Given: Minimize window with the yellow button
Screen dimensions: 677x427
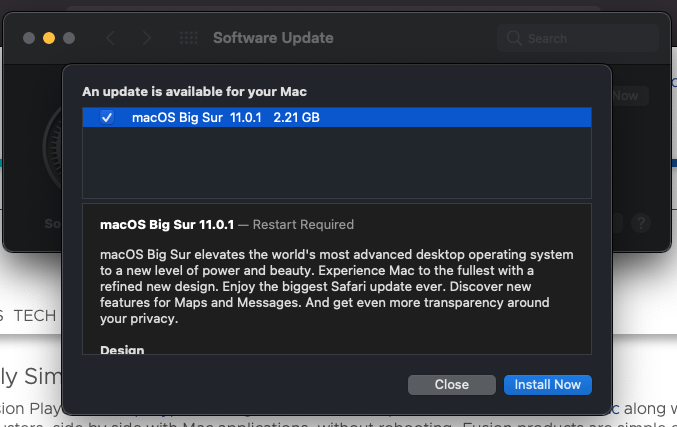Looking at the screenshot, I should click(48, 38).
